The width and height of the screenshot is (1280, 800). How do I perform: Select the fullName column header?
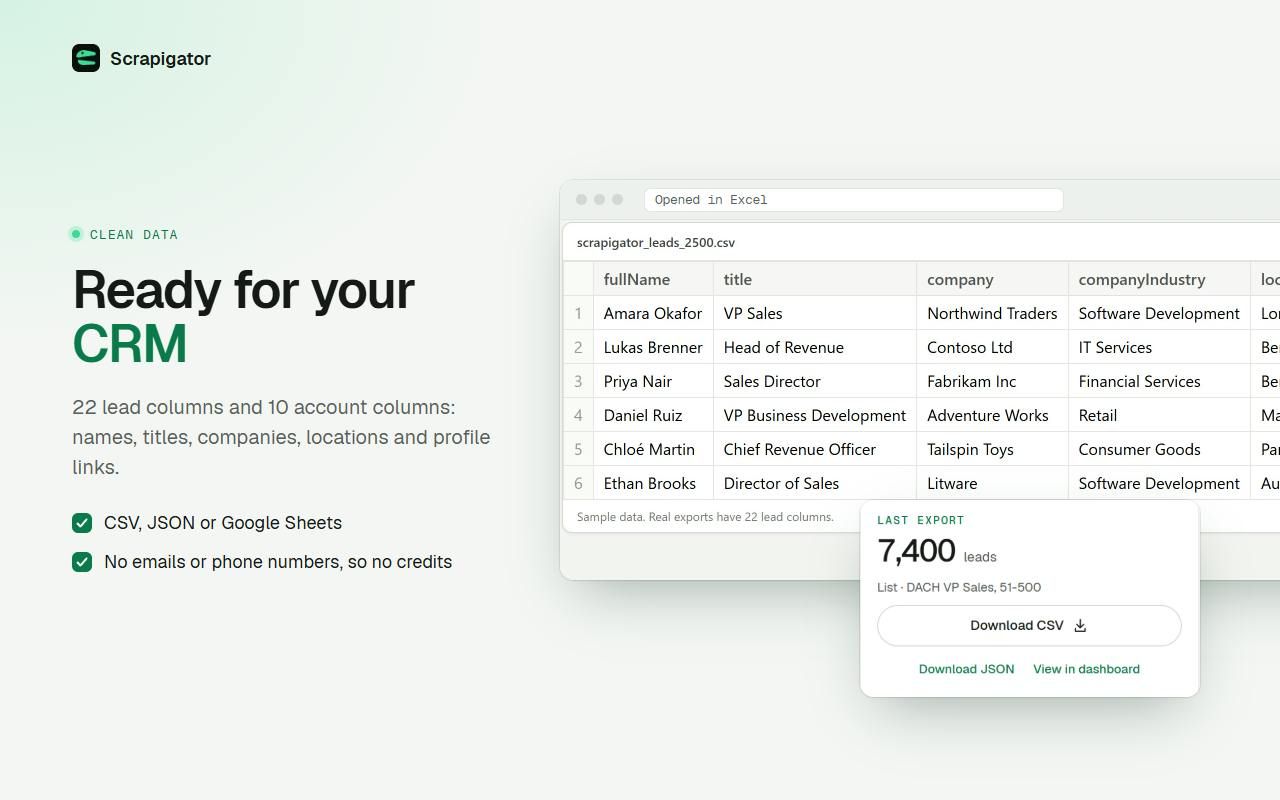[x=653, y=279]
